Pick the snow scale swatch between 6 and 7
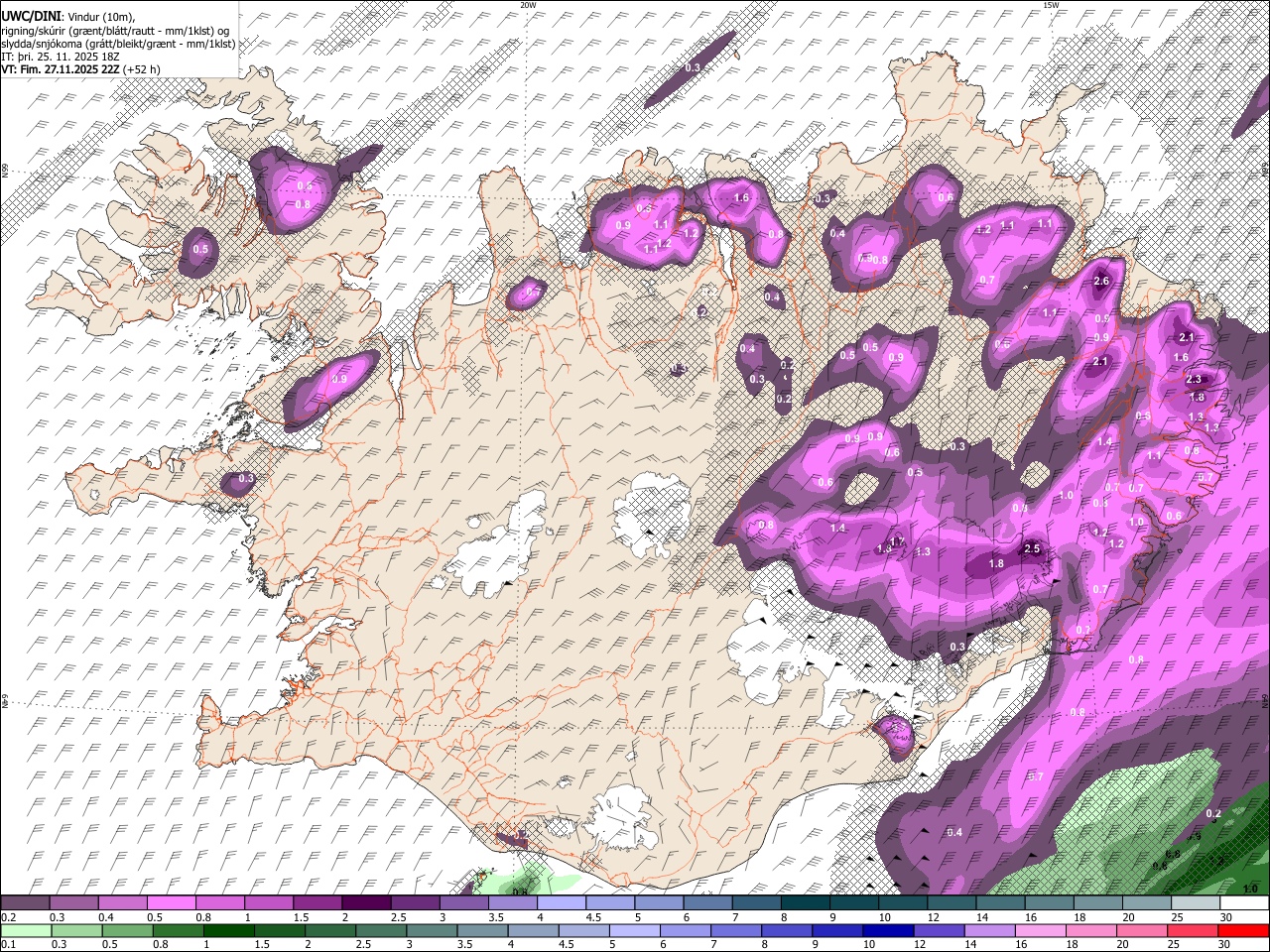1270x952 pixels. [708, 903]
